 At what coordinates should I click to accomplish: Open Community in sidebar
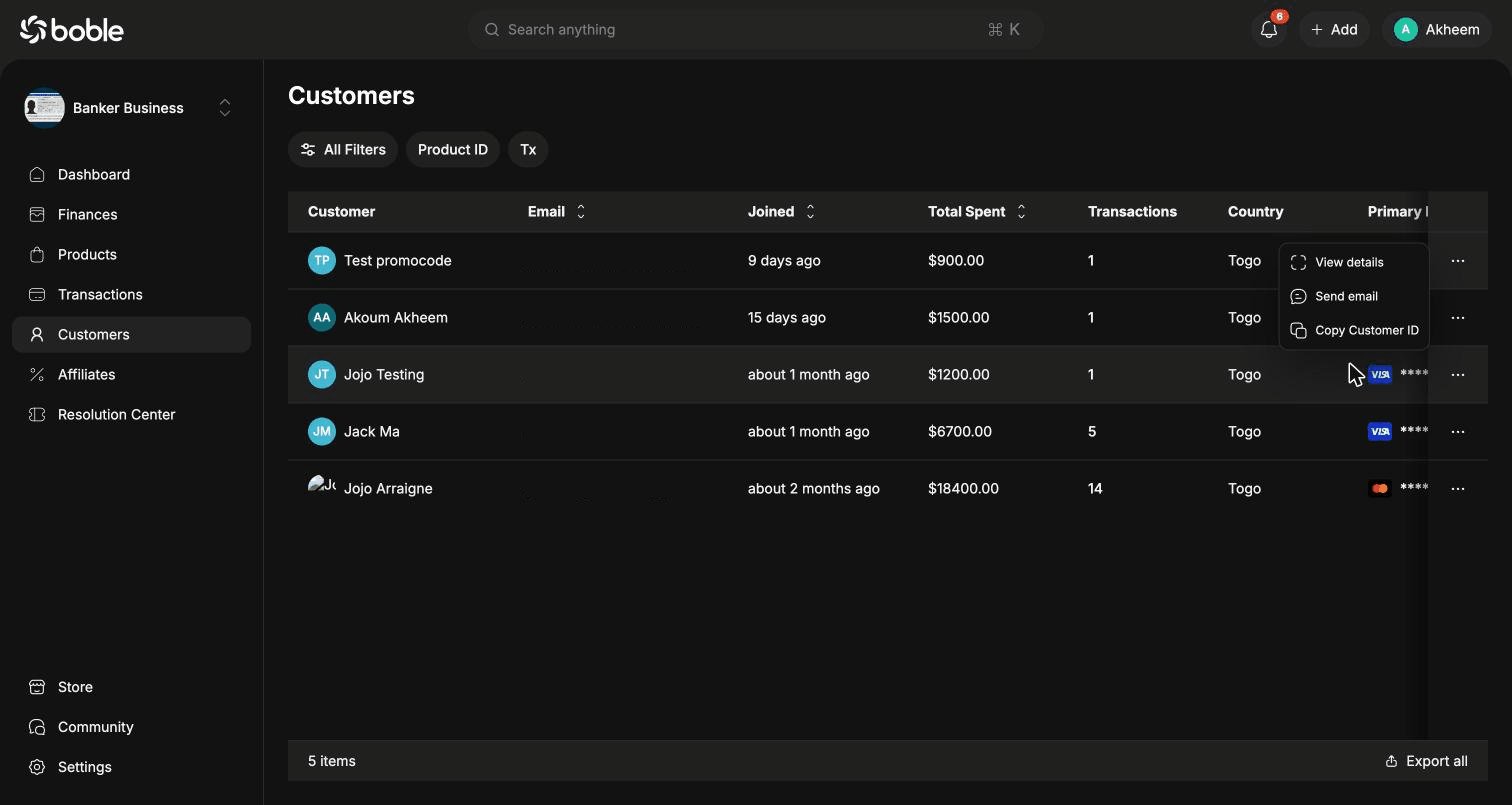click(131, 727)
